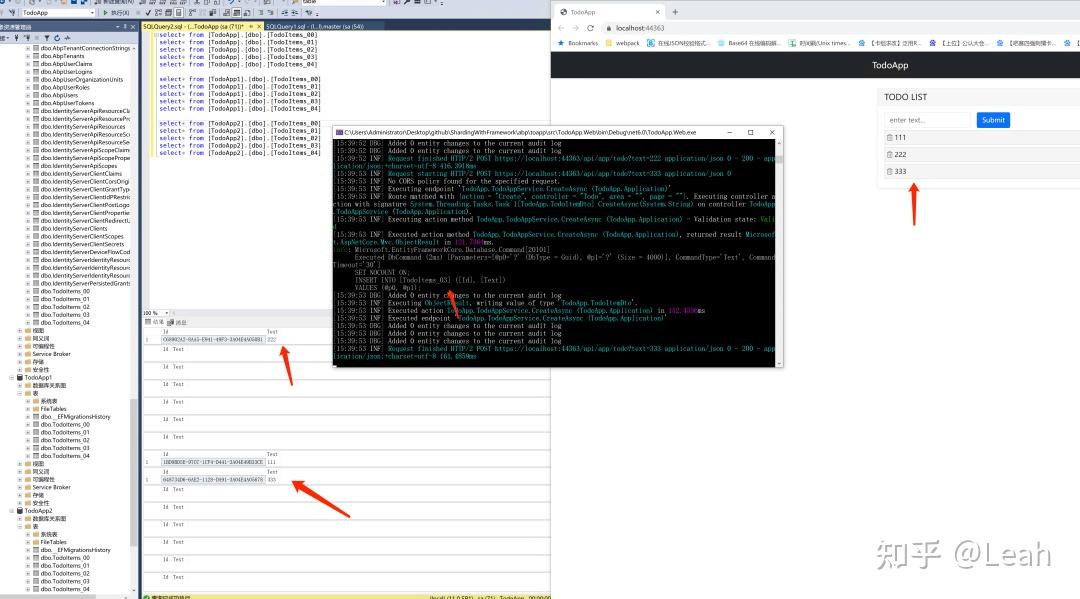This screenshot has width=1080, height=599.
Task: Click the trash icon beside todo item 111
Action: pyautogui.click(x=890, y=137)
